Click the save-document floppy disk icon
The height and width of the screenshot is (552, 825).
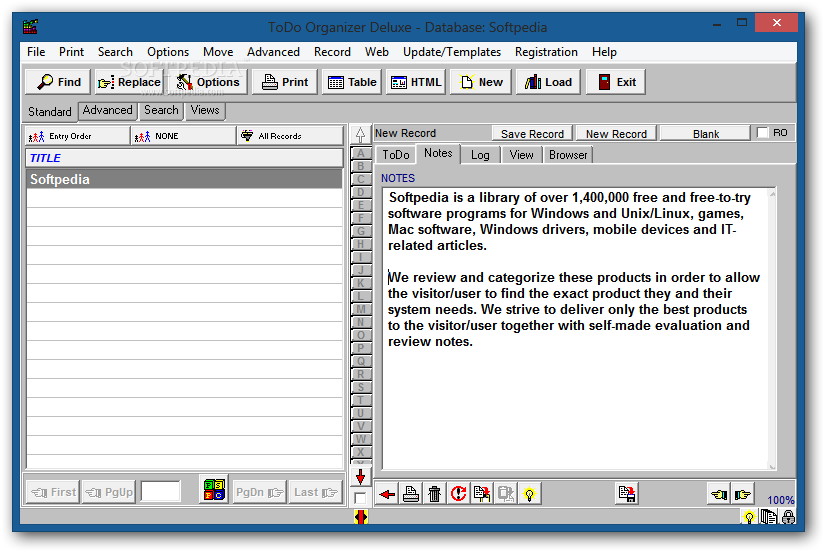tap(627, 494)
